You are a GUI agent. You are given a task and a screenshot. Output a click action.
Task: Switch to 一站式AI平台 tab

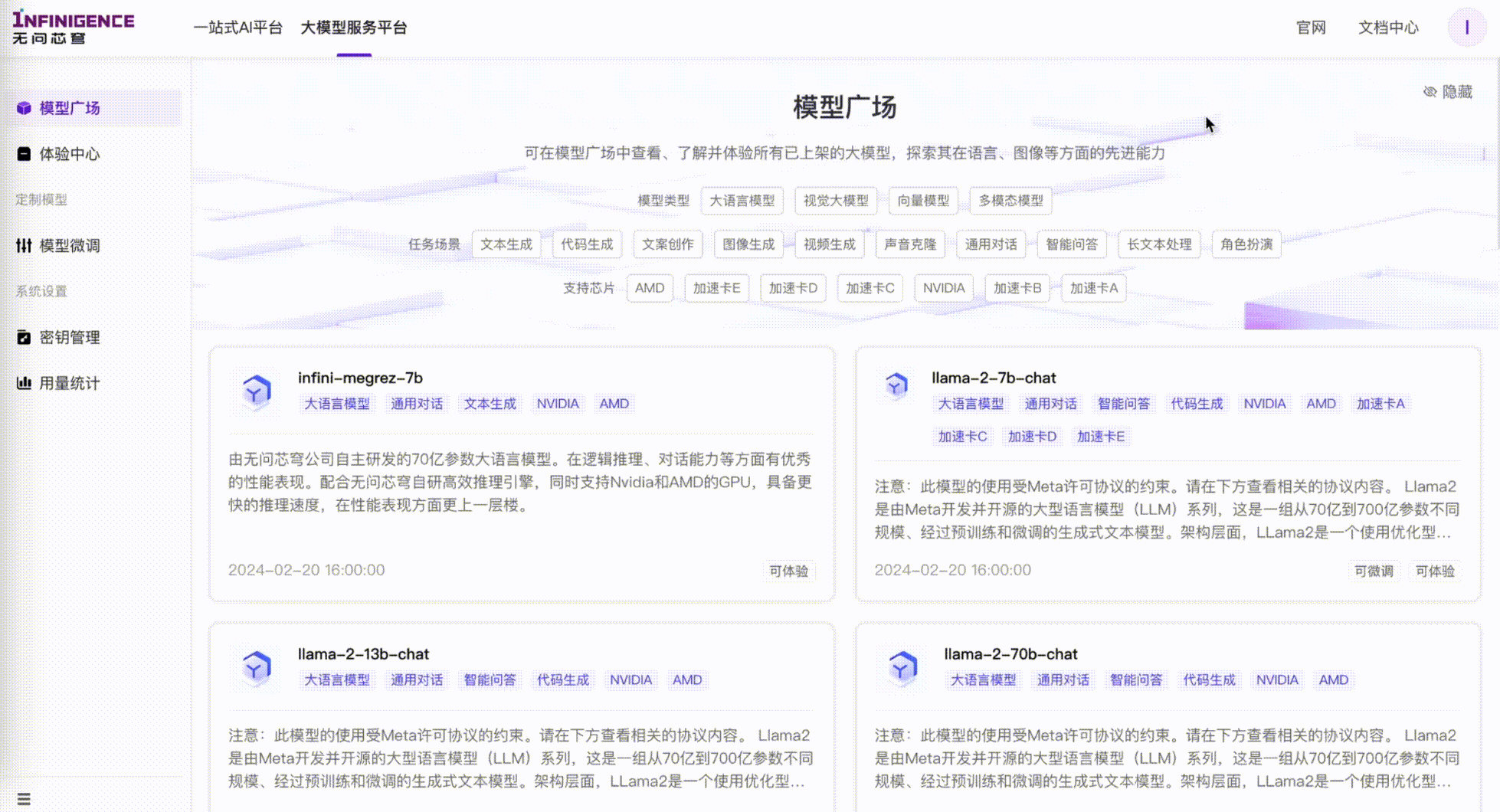tap(238, 28)
